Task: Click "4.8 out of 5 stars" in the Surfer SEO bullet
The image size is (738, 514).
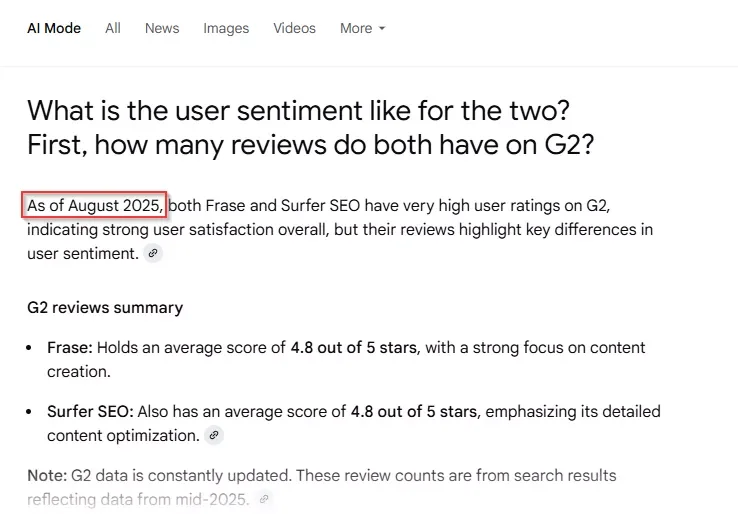Action: [x=415, y=411]
